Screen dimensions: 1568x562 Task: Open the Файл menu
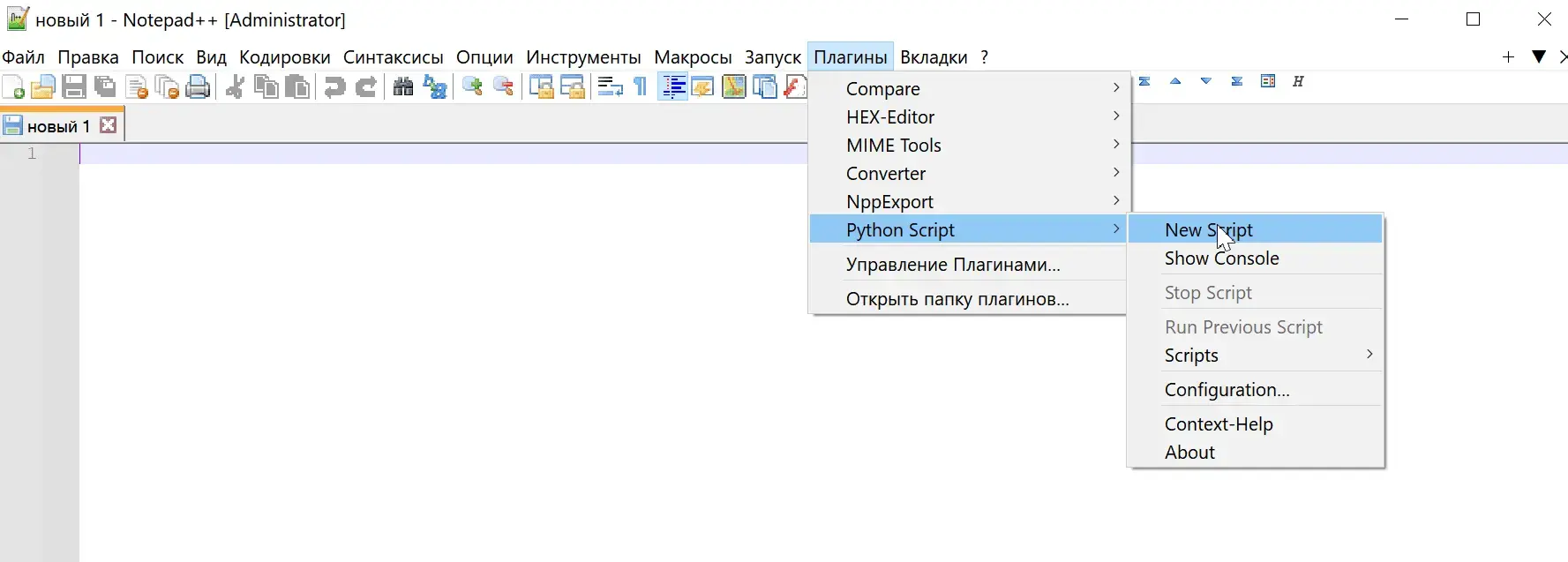[x=24, y=57]
